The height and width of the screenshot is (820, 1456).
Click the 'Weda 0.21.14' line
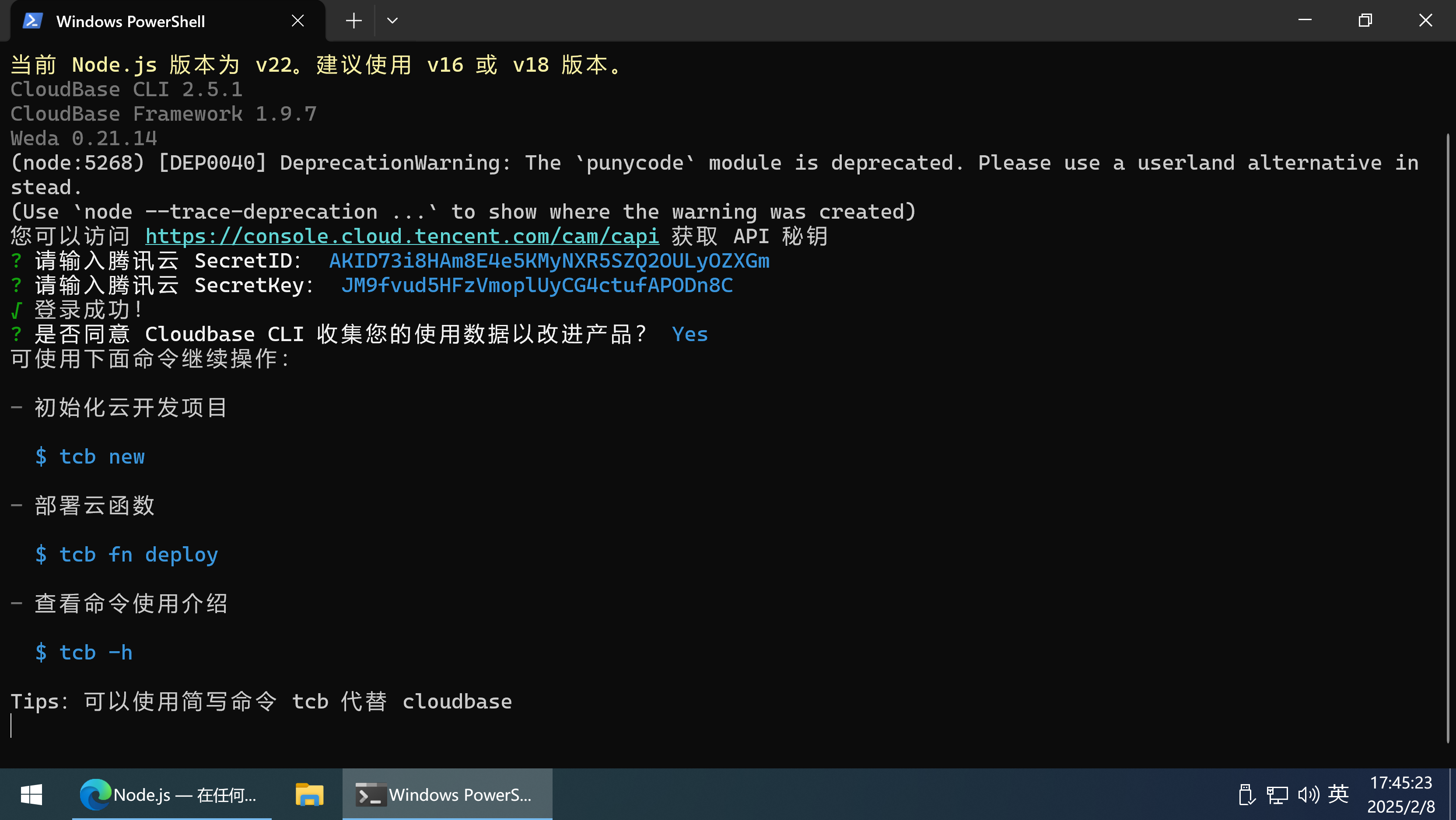(84, 139)
